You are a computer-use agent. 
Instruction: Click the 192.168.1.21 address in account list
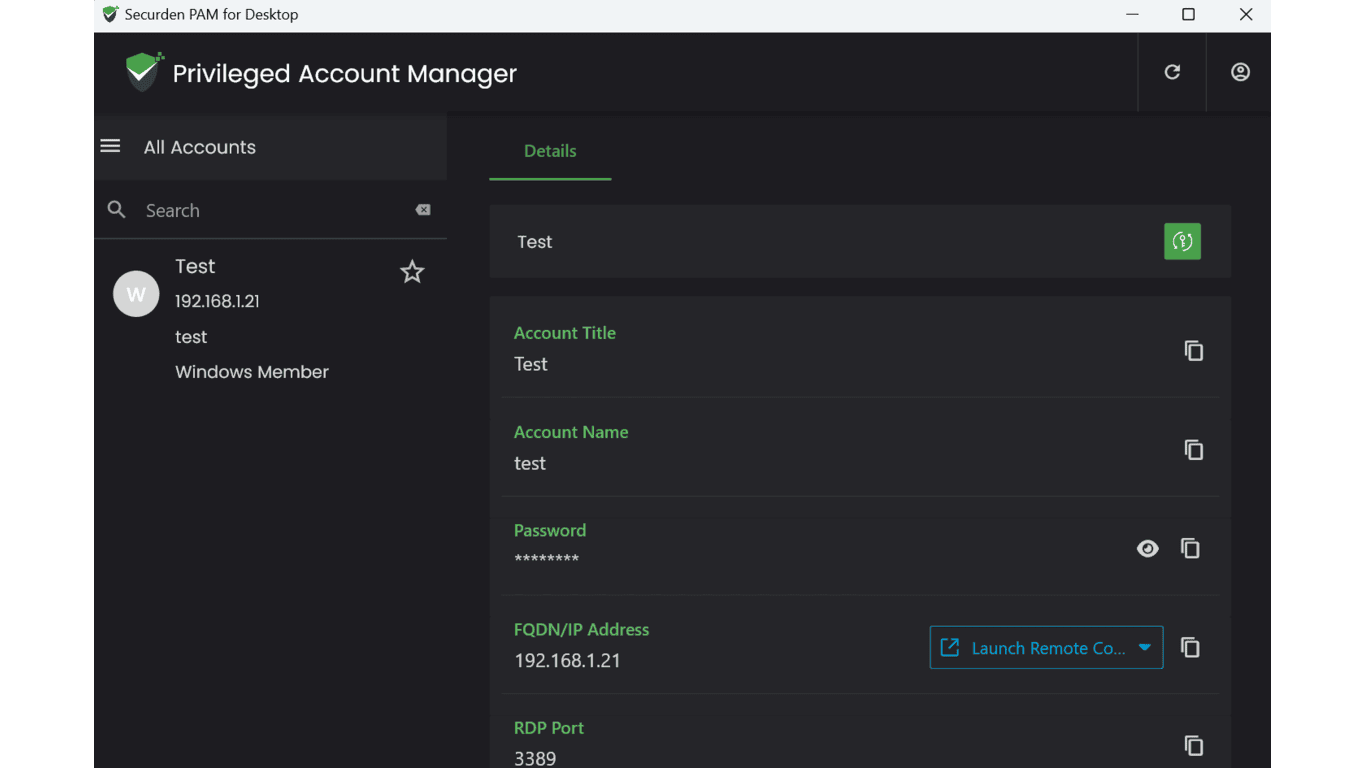click(217, 301)
